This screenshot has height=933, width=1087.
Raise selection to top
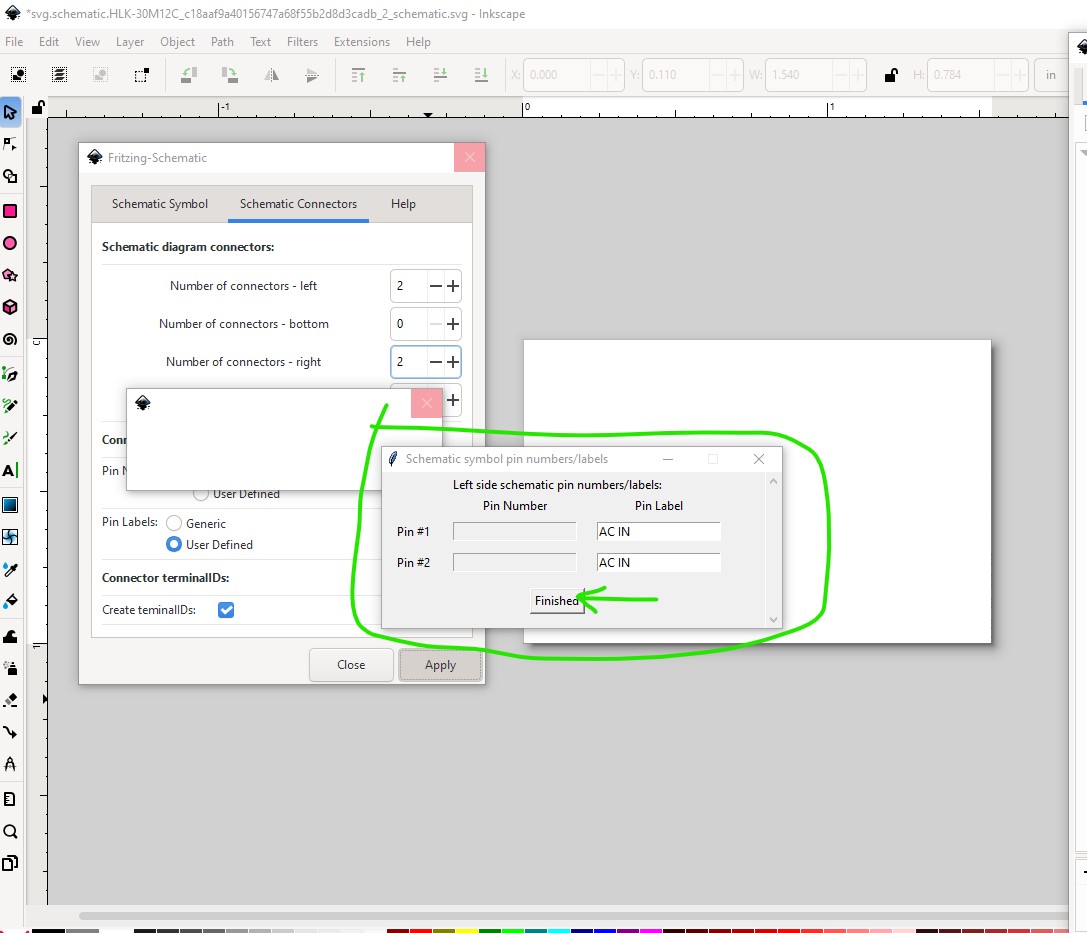point(358,75)
